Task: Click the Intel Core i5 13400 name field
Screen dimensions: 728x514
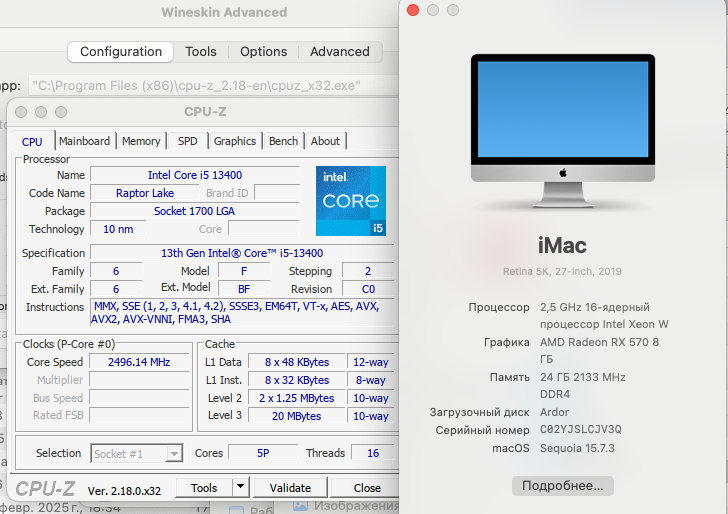Action: 195,175
